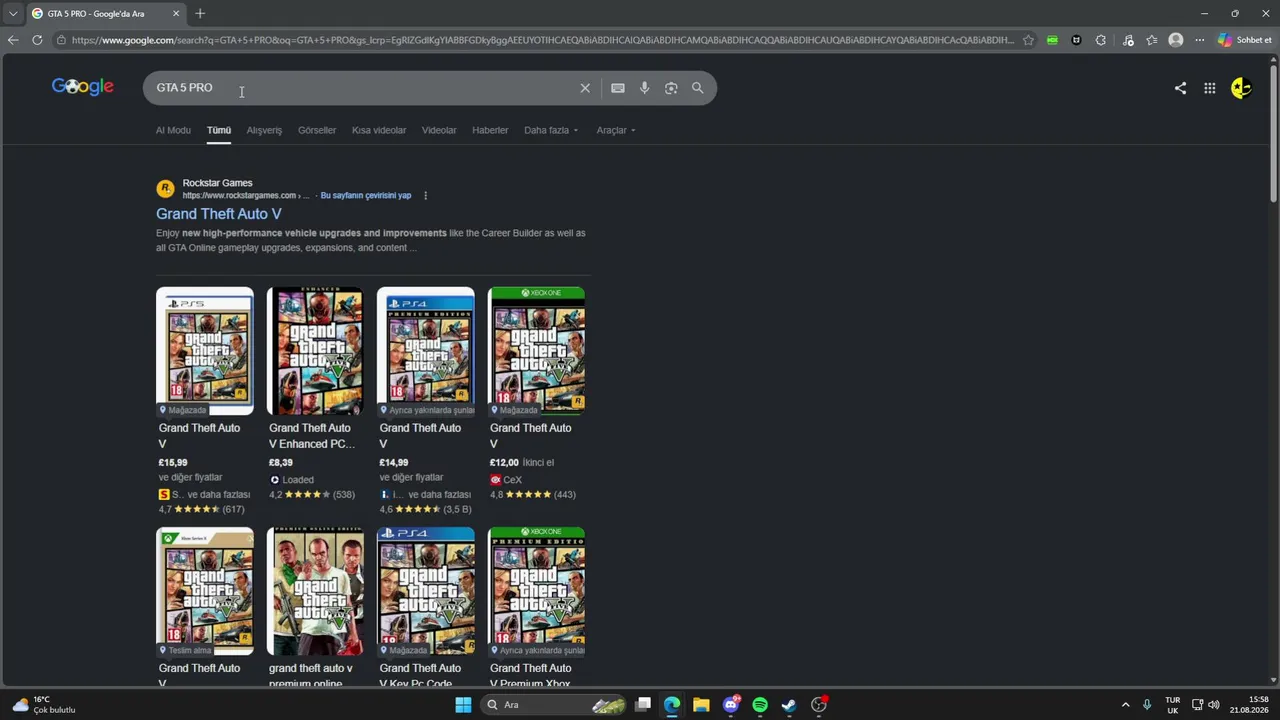Bookmark this page with the star icon
The height and width of the screenshot is (720, 1280).
(1028, 40)
